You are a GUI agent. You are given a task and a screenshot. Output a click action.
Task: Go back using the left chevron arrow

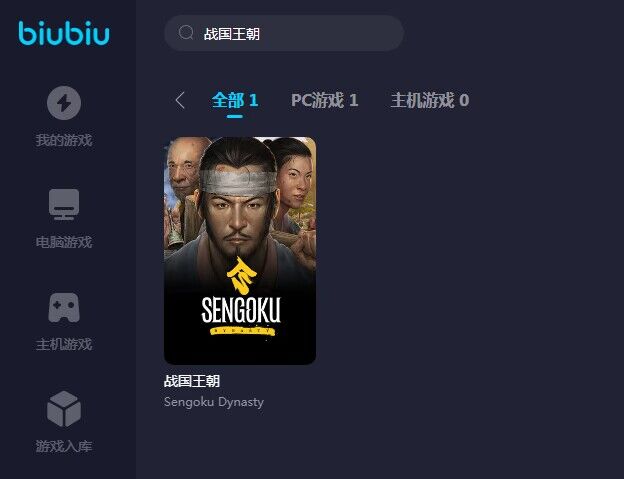coord(180,100)
